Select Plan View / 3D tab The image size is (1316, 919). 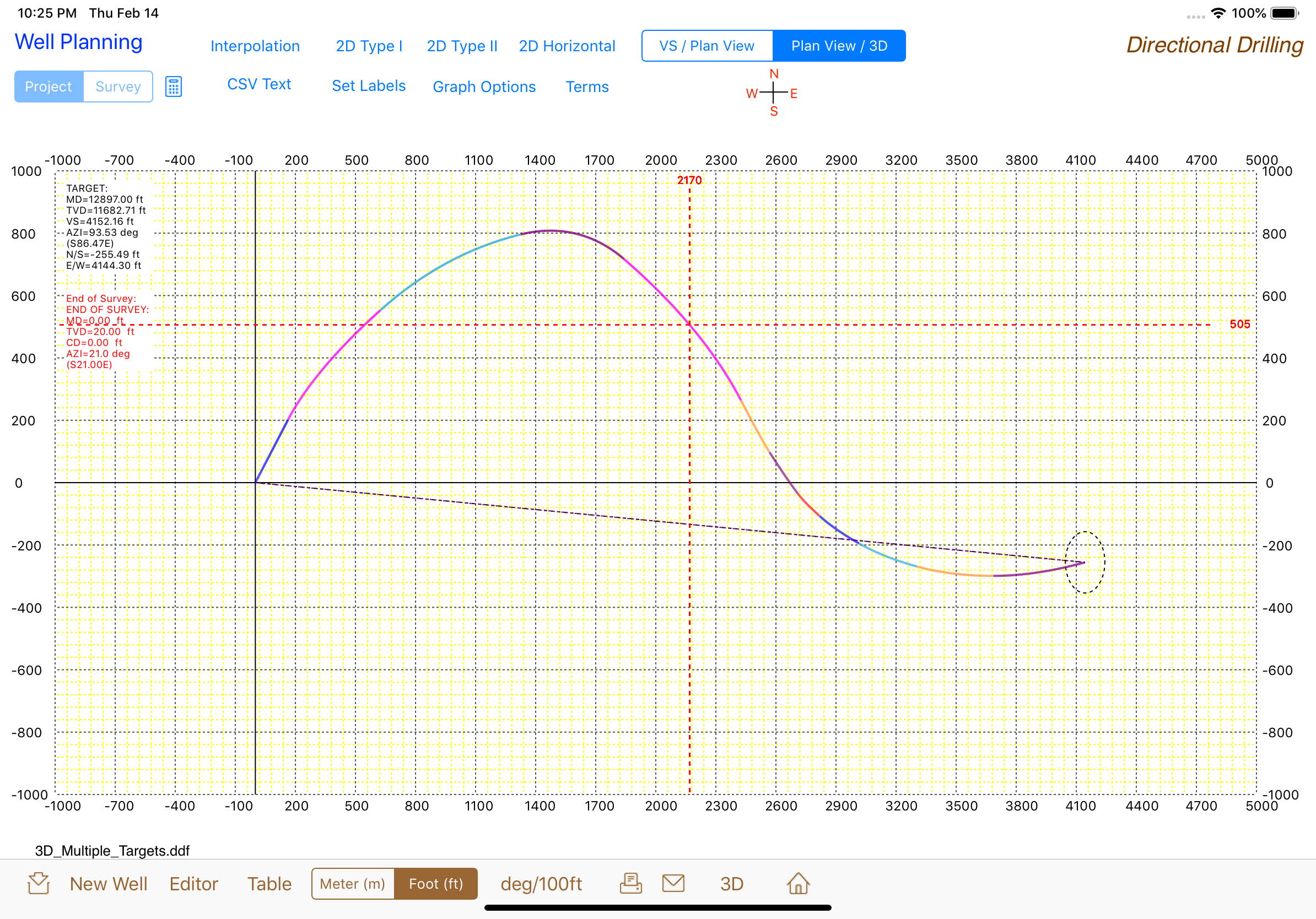coord(839,46)
